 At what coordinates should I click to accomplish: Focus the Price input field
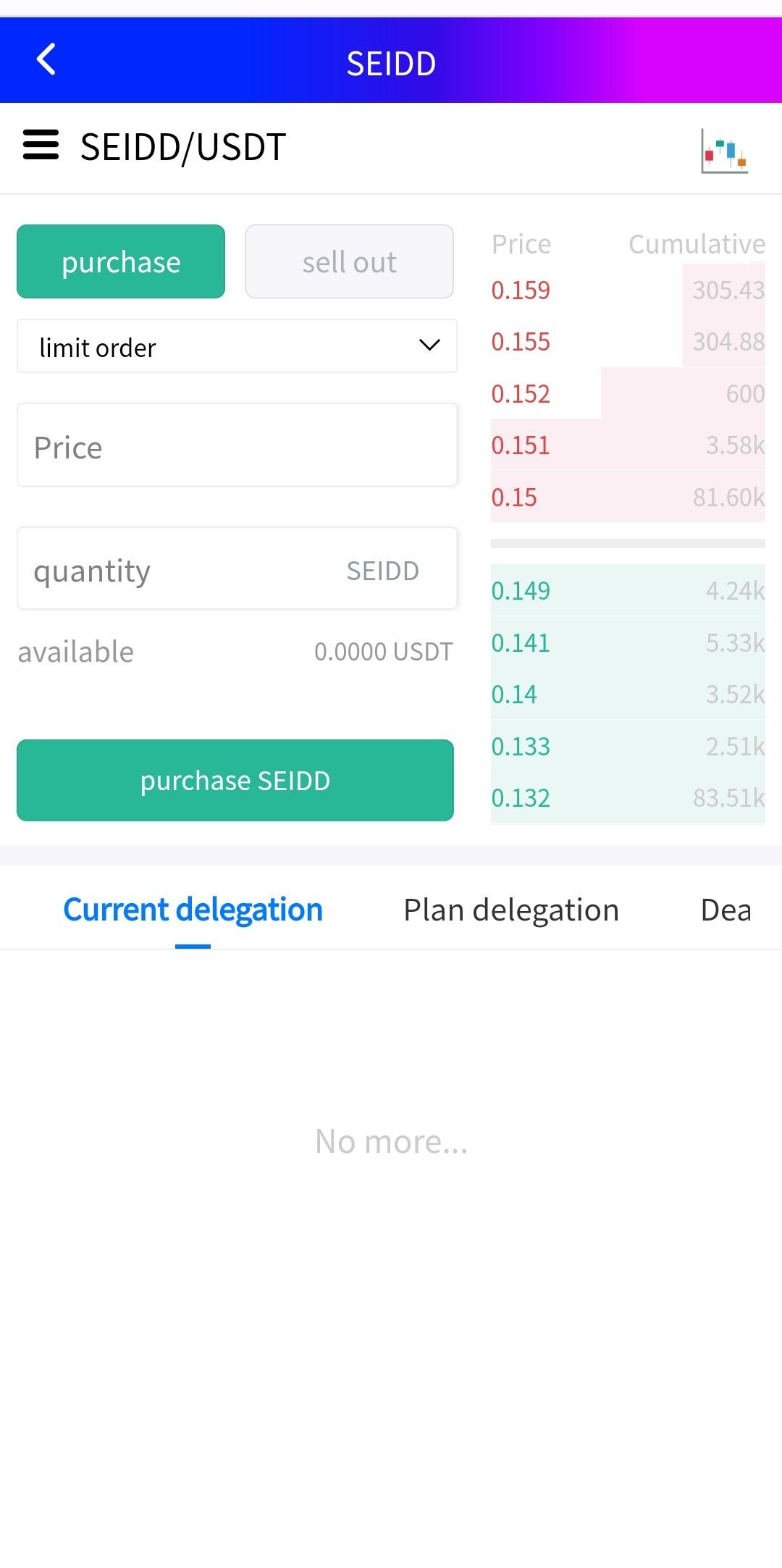click(x=237, y=445)
